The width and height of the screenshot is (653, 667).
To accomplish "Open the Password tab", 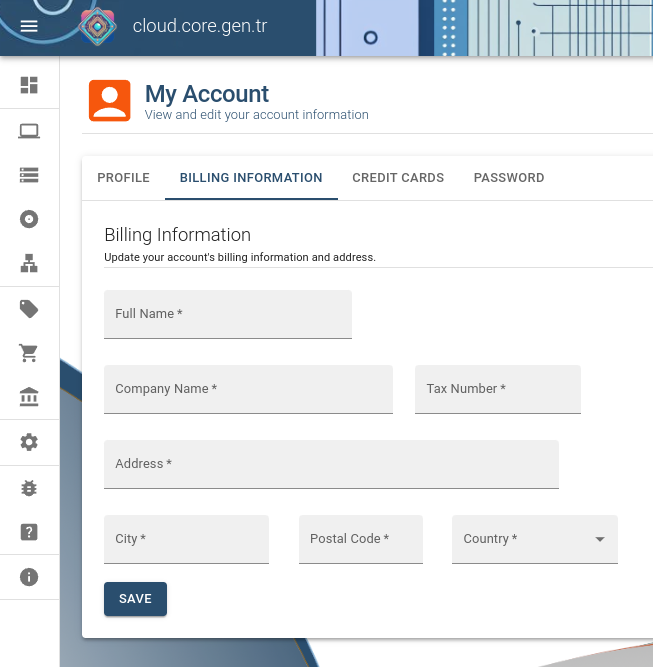I will coord(509,178).
